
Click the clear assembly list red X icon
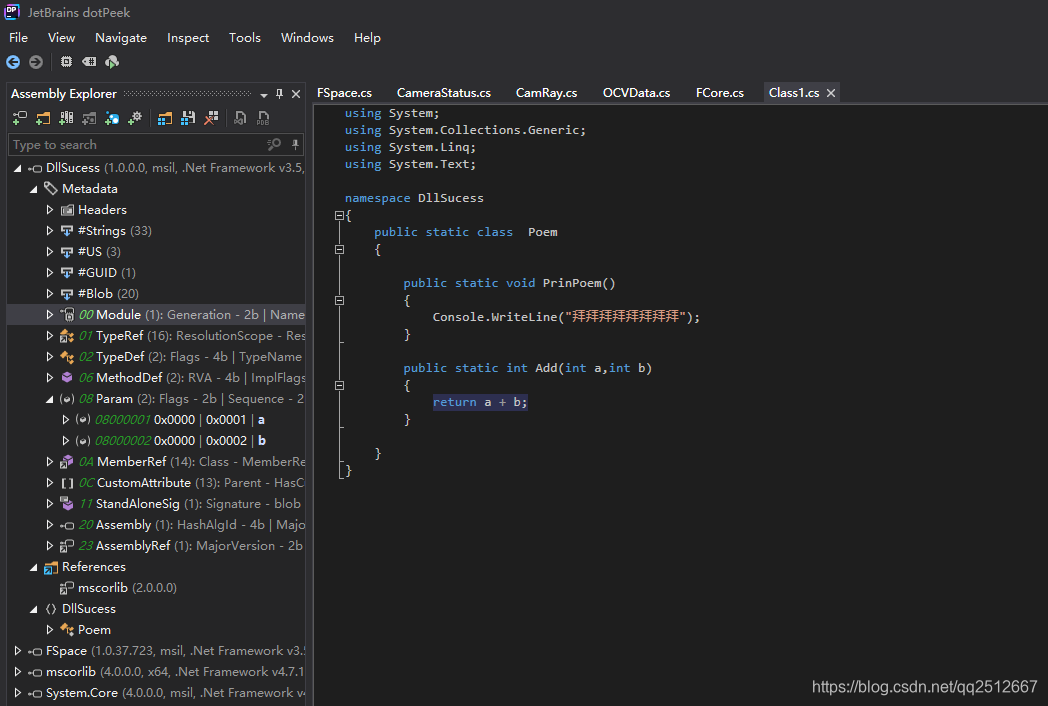(211, 118)
